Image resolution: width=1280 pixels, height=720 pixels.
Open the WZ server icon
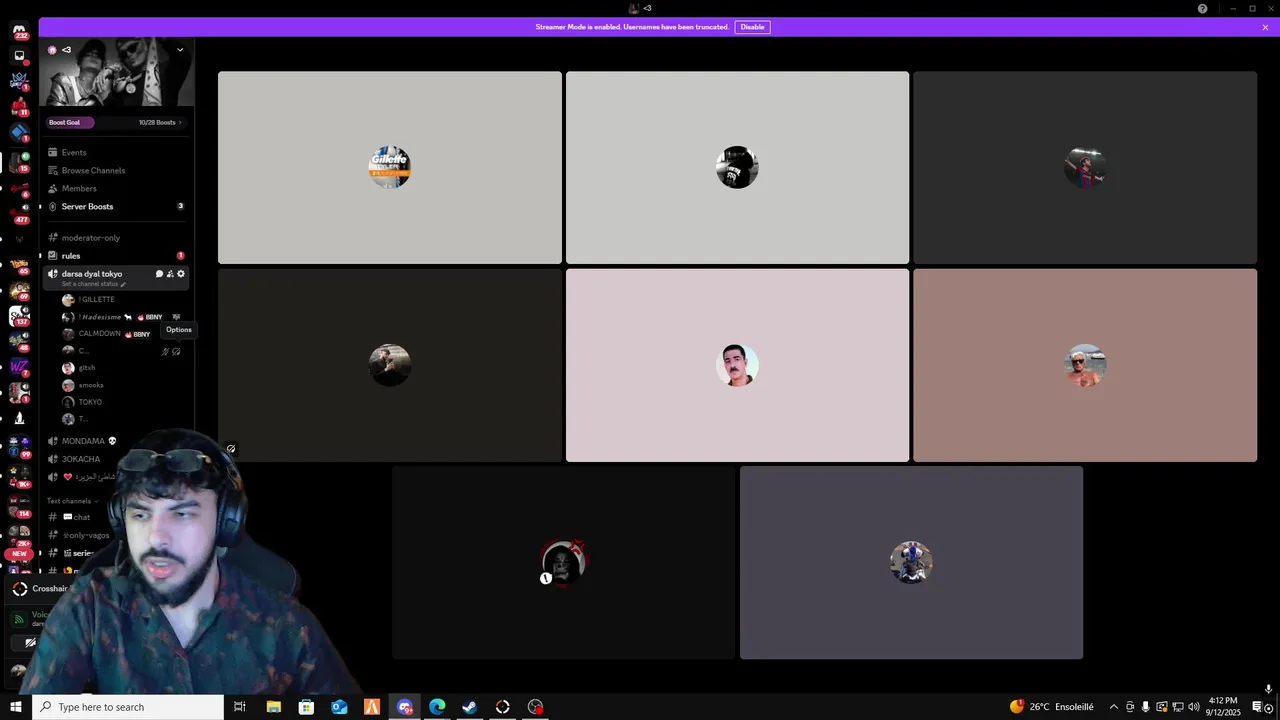pyautogui.click(x=19, y=368)
